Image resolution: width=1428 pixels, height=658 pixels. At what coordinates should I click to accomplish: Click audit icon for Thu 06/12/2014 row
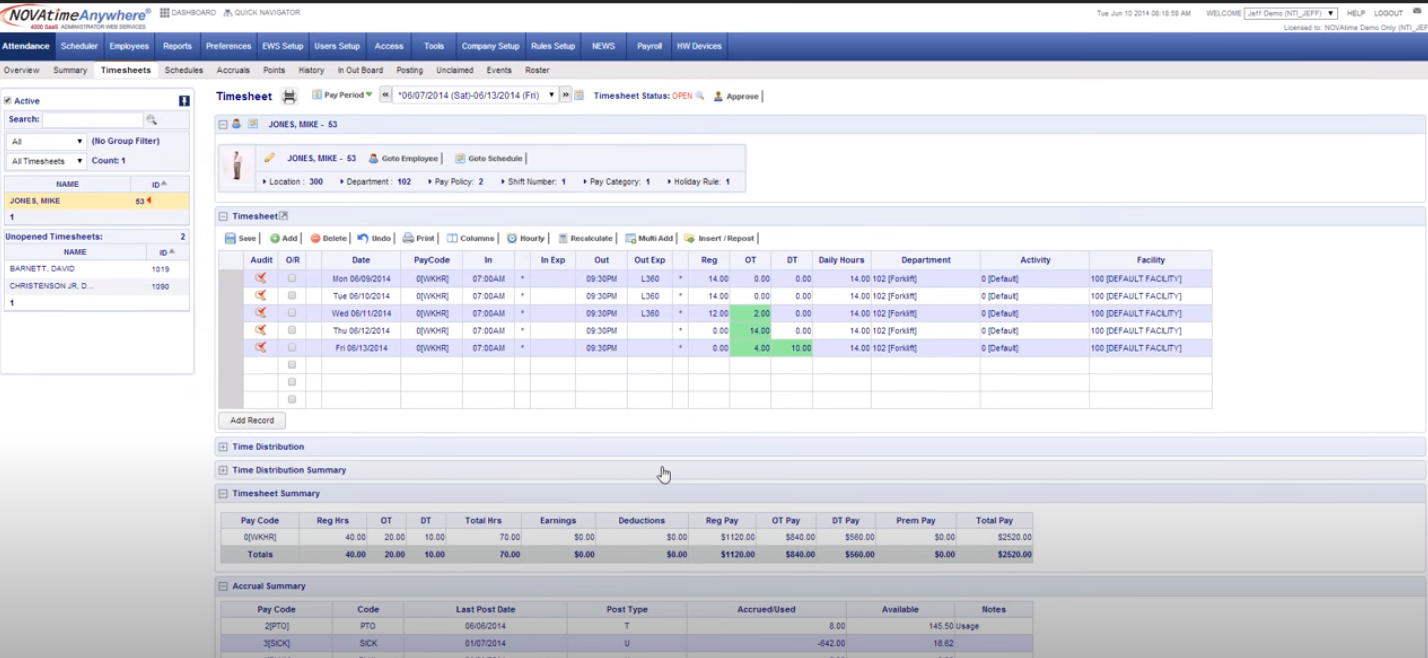[261, 329]
